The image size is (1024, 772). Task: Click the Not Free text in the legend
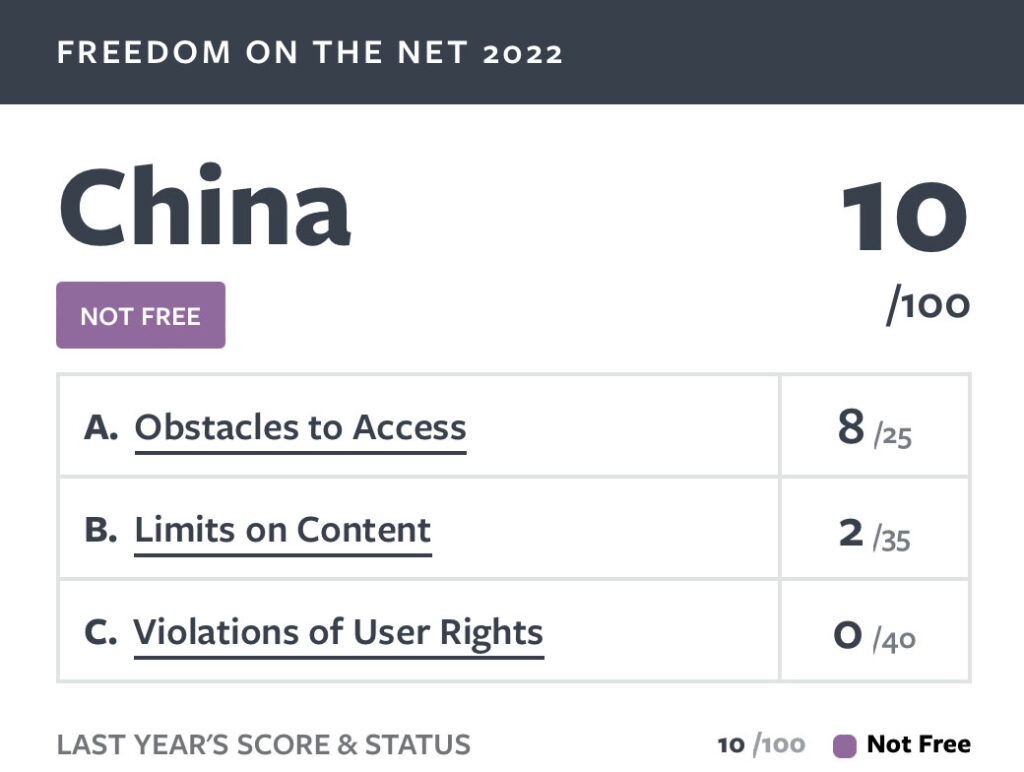pos(918,744)
